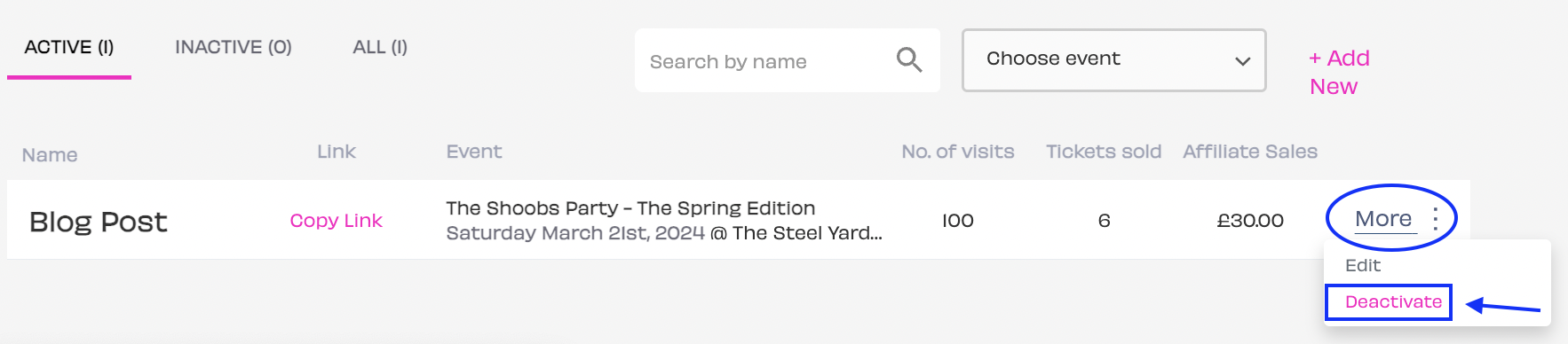Switch to the INACTIVE (0) tab
1568x344 pixels.
click(x=234, y=47)
